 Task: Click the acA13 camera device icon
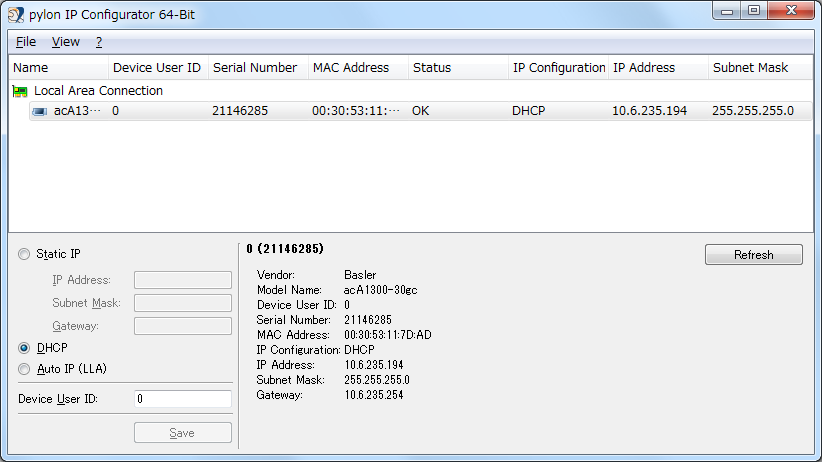(39, 111)
